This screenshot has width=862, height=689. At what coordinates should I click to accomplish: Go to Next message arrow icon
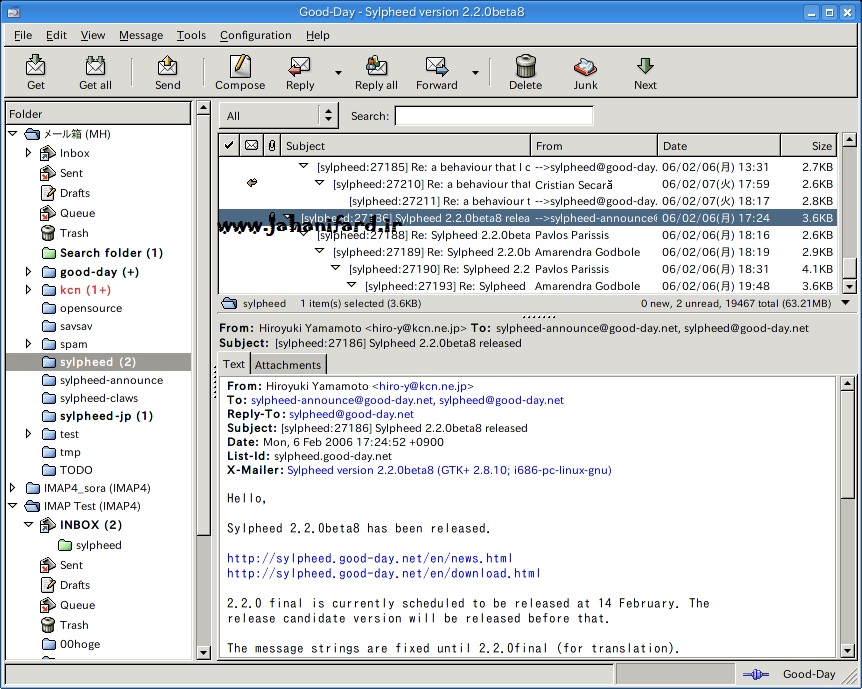pyautogui.click(x=645, y=67)
